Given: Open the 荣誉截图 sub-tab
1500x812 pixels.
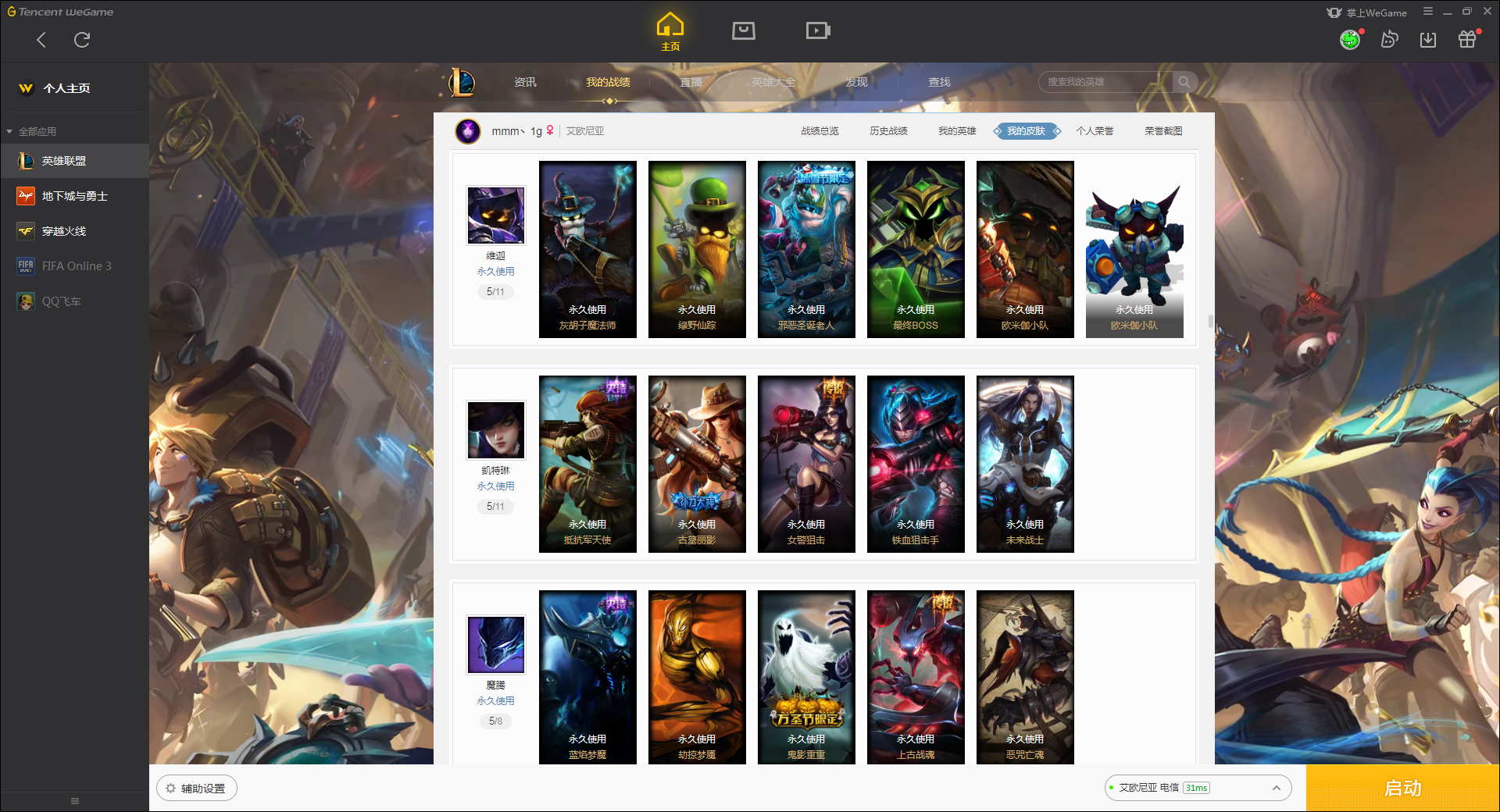Looking at the screenshot, I should (1163, 131).
